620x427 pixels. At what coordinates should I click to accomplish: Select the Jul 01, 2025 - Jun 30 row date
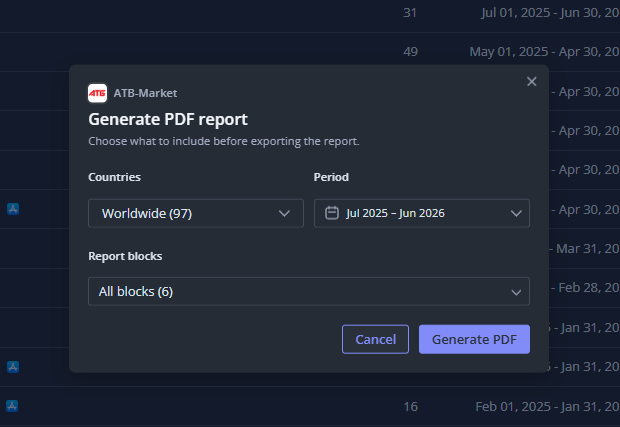pos(550,13)
